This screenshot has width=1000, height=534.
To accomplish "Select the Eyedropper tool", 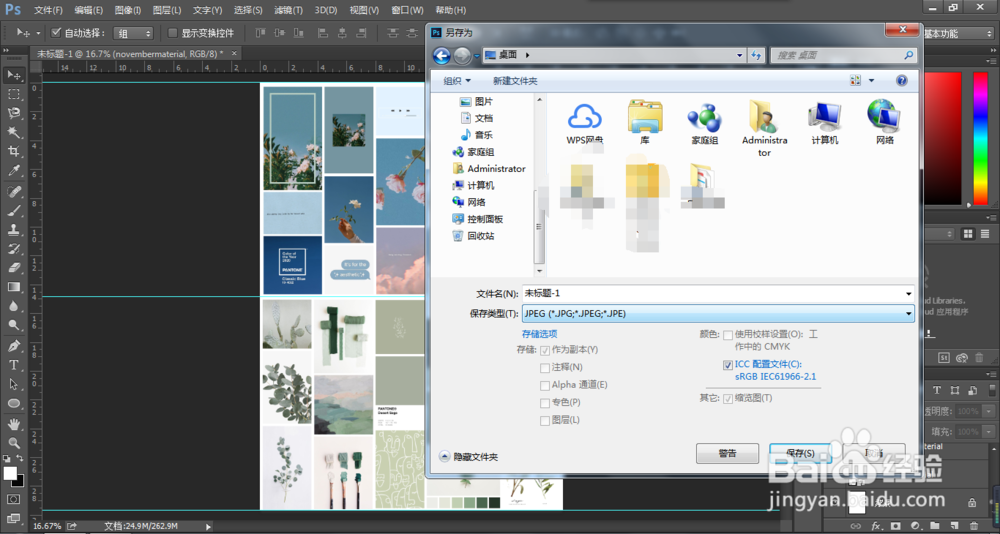I will pyautogui.click(x=13, y=170).
